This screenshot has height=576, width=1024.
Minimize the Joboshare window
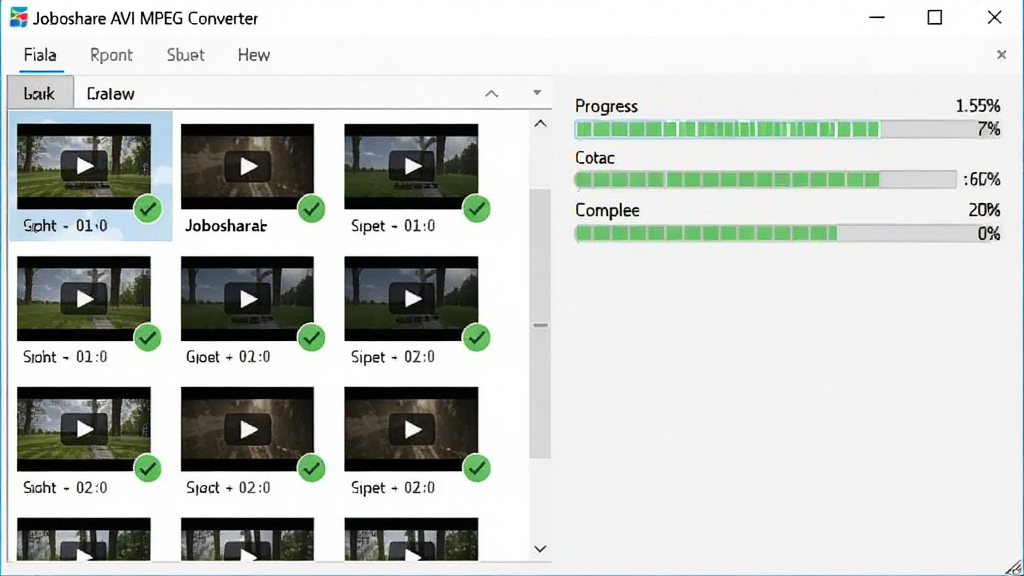pos(877,18)
